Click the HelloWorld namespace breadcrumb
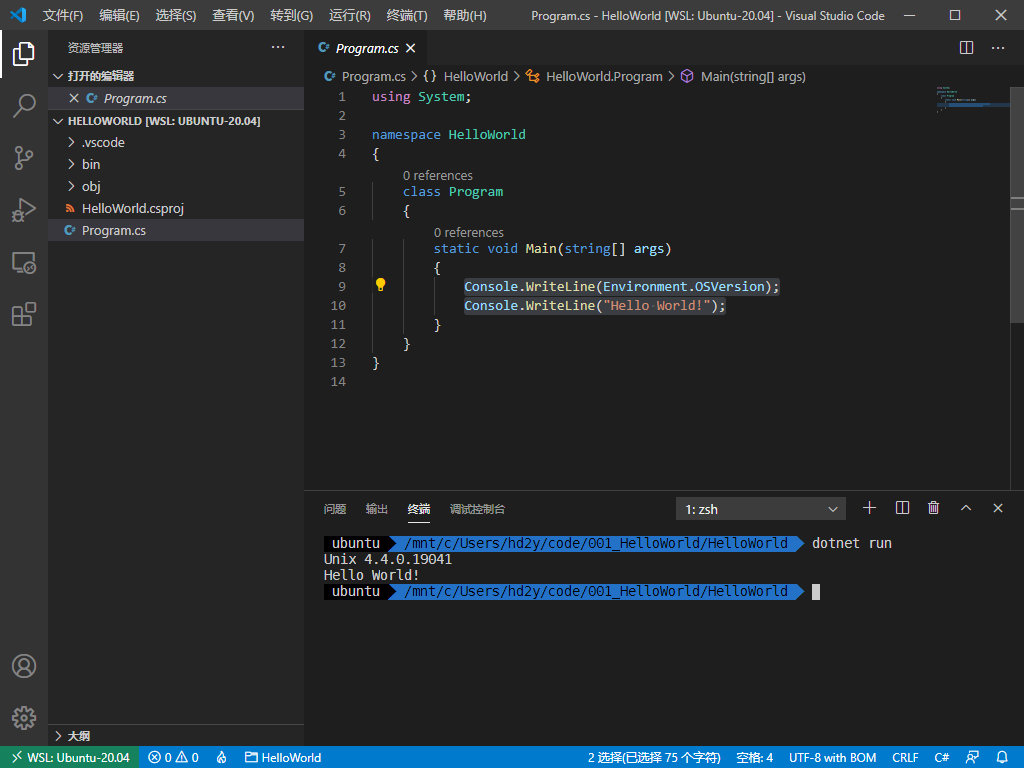Viewport: 1024px width, 768px height. point(466,76)
